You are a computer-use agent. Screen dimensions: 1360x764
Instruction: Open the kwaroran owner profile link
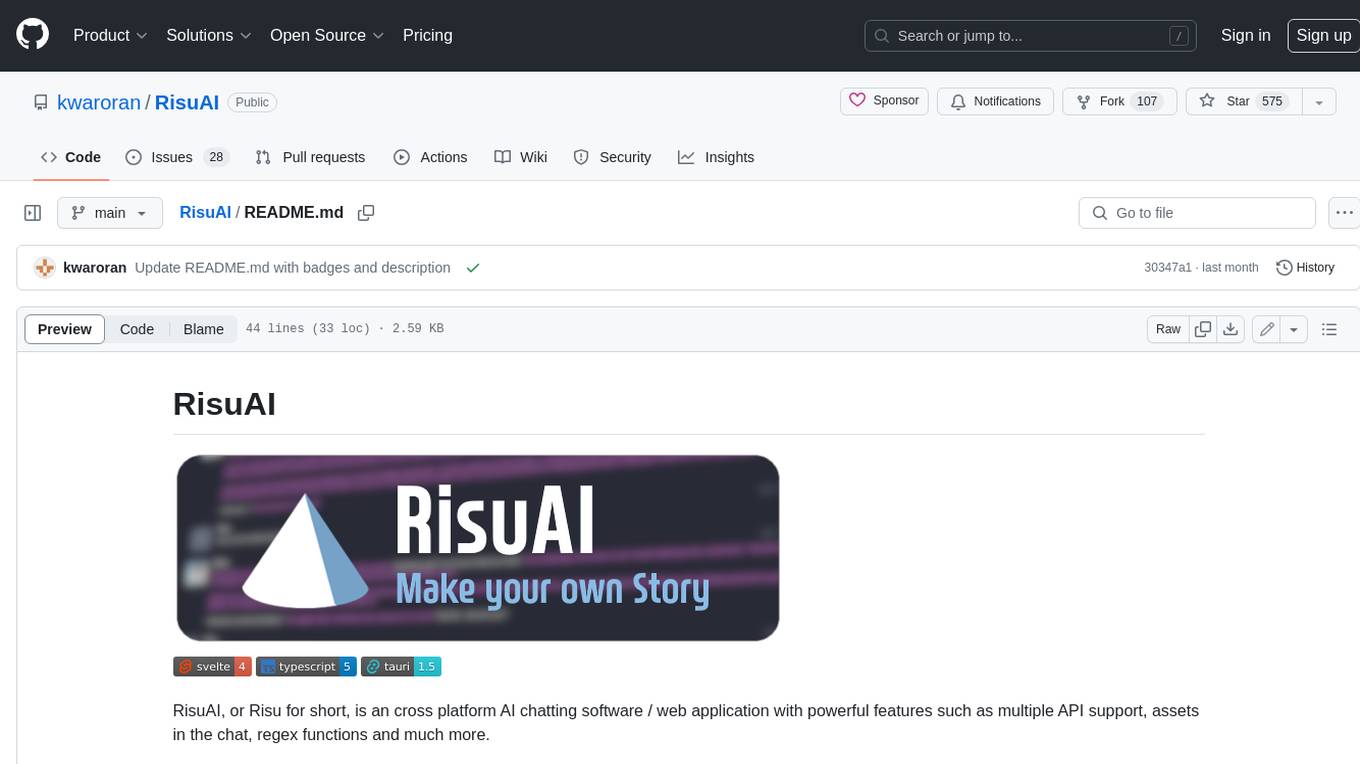[x=99, y=102]
